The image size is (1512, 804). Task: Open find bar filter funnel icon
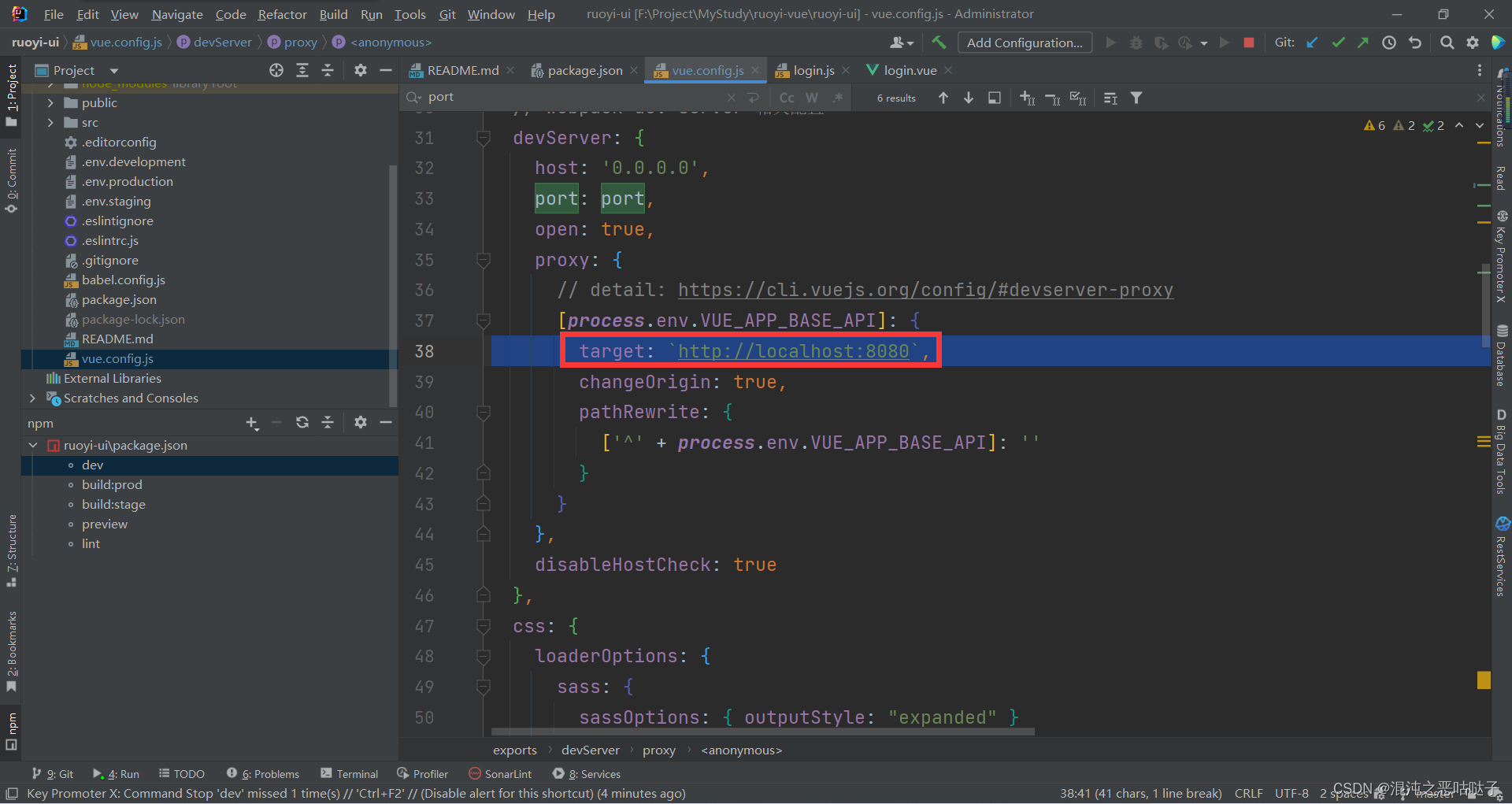point(1136,98)
